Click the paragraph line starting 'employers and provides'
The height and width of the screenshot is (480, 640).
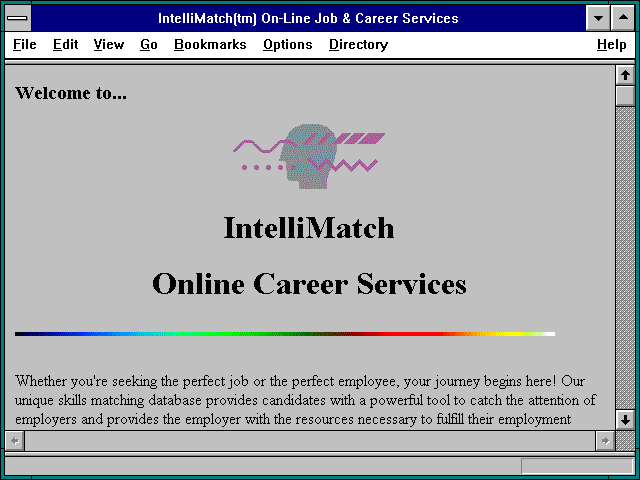click(x=293, y=419)
